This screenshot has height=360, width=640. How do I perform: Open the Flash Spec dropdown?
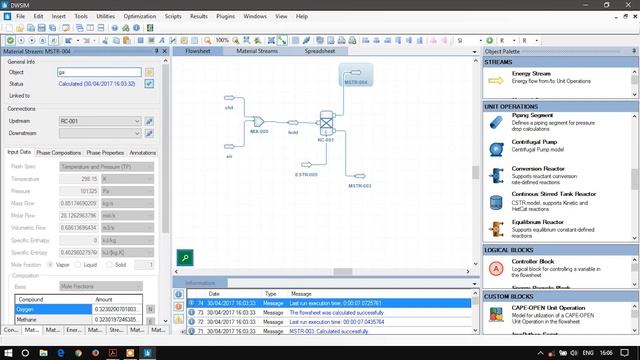coord(107,167)
